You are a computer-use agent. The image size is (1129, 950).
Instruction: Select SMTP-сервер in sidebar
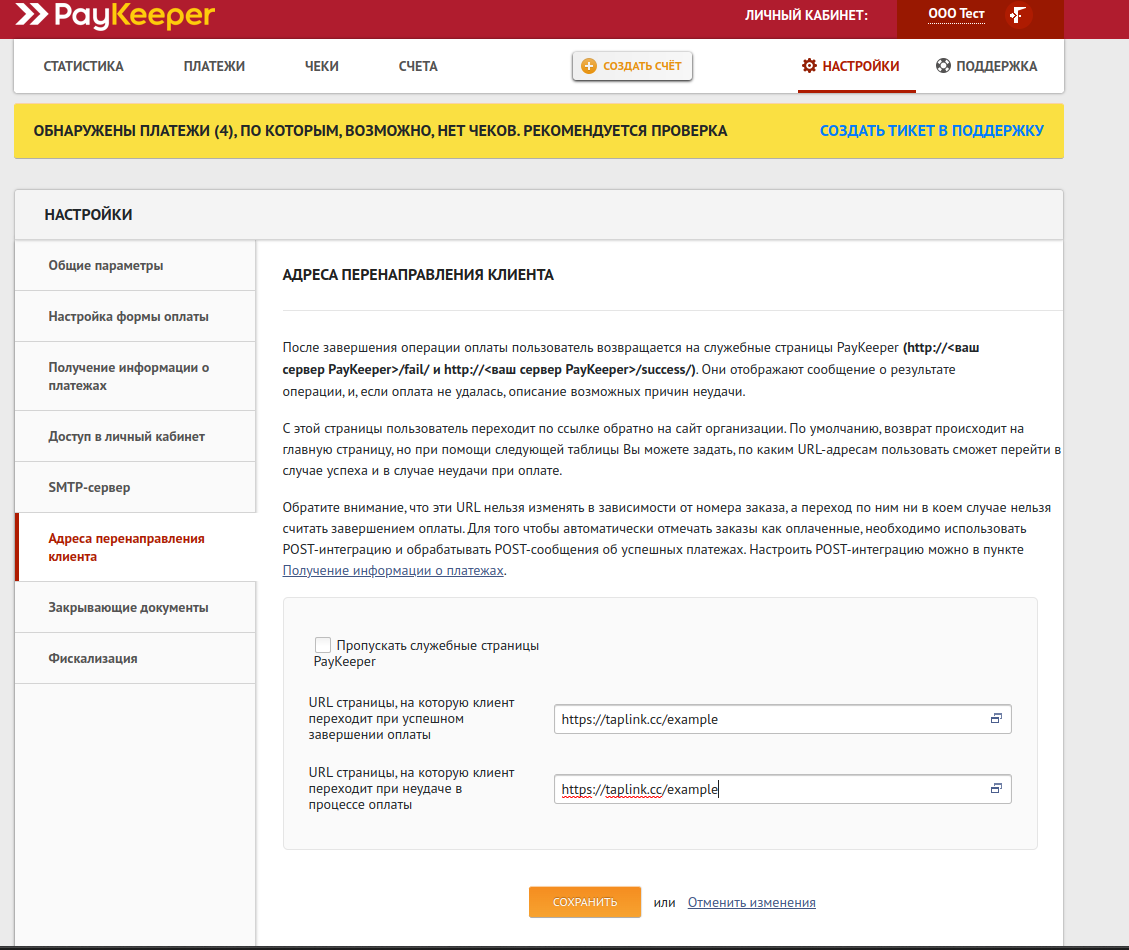135,488
